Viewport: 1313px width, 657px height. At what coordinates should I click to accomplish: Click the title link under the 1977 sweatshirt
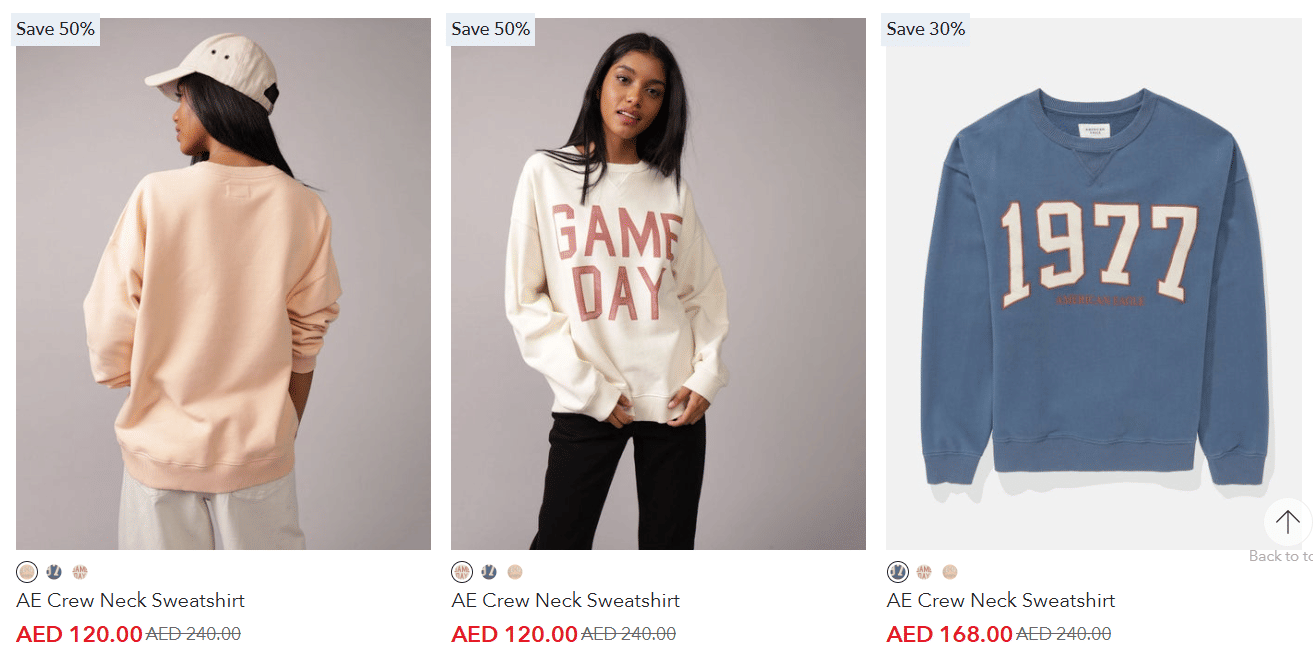pos(1001,601)
